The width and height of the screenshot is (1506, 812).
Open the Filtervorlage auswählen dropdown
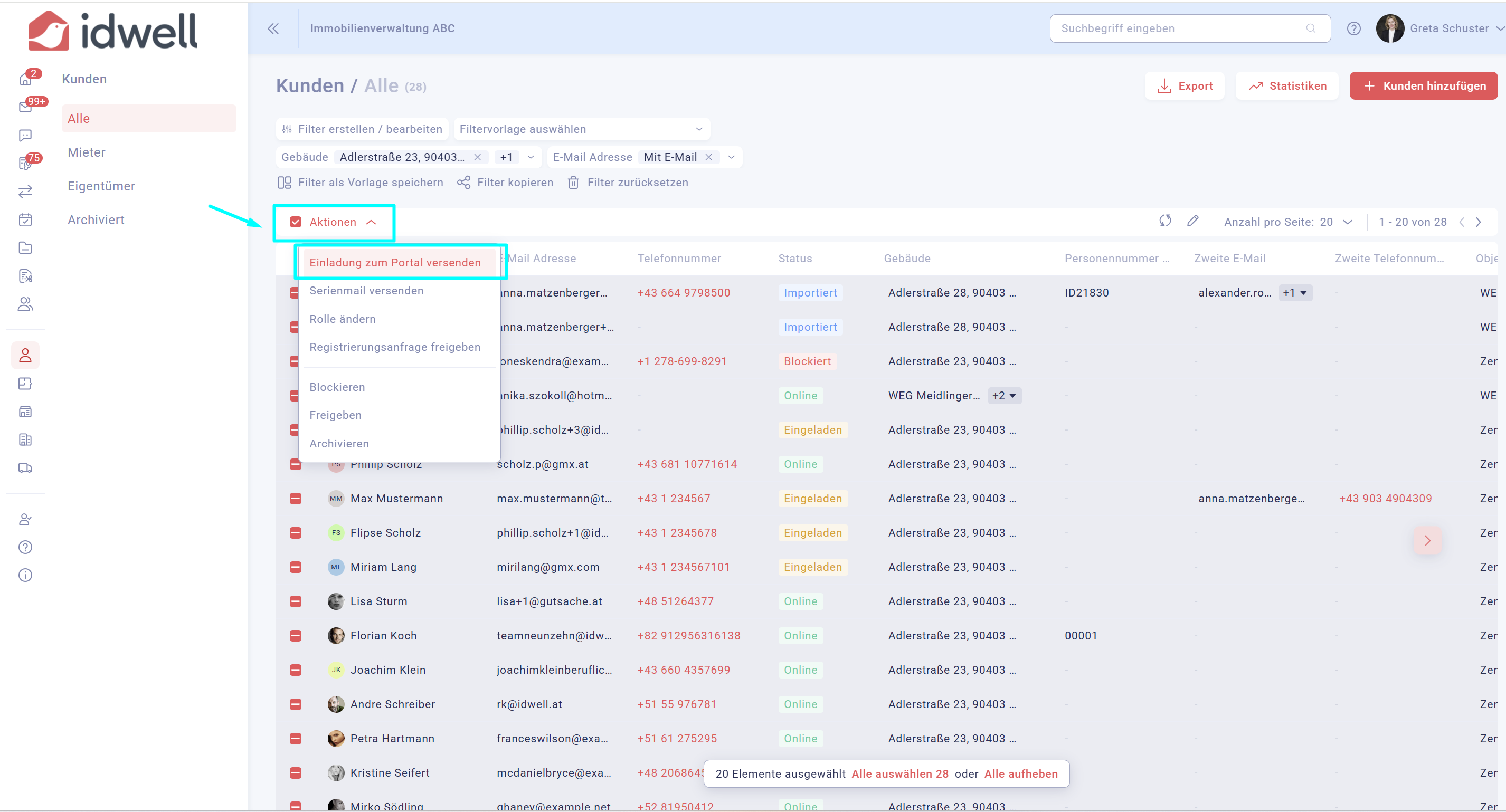click(x=582, y=129)
